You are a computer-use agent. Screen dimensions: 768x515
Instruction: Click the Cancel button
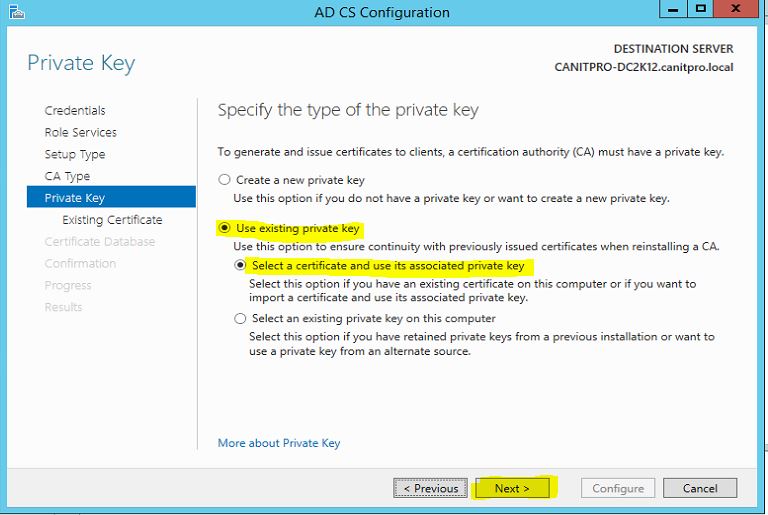pyautogui.click(x=700, y=488)
